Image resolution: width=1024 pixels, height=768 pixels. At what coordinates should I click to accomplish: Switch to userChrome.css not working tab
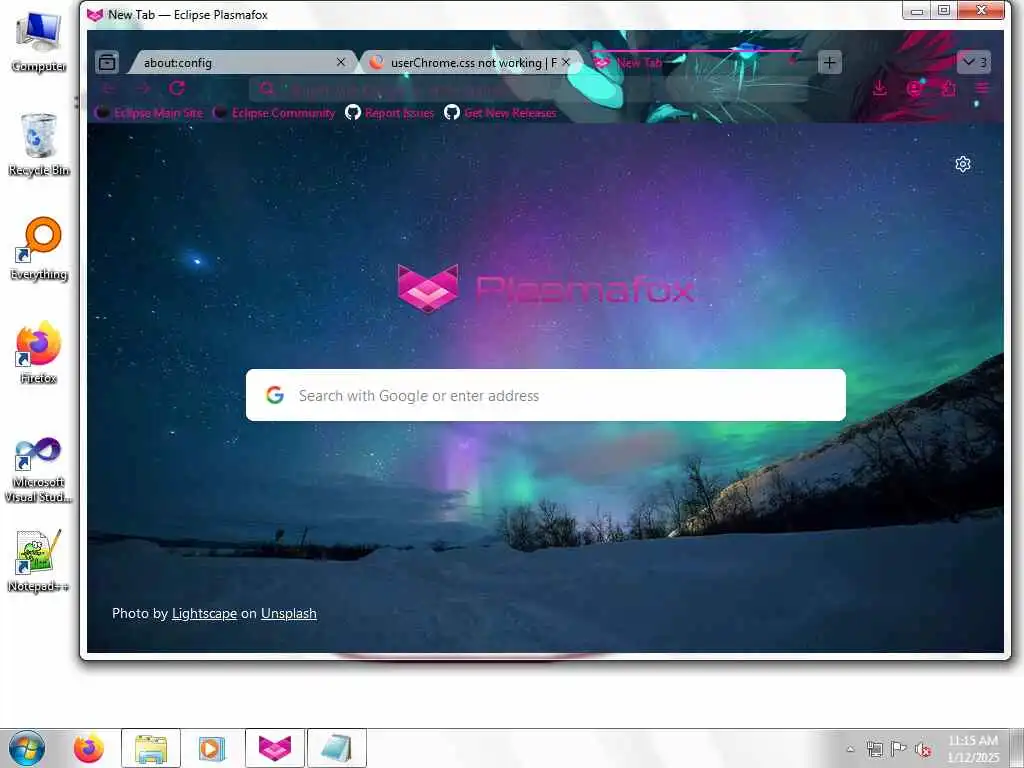pyautogui.click(x=472, y=63)
